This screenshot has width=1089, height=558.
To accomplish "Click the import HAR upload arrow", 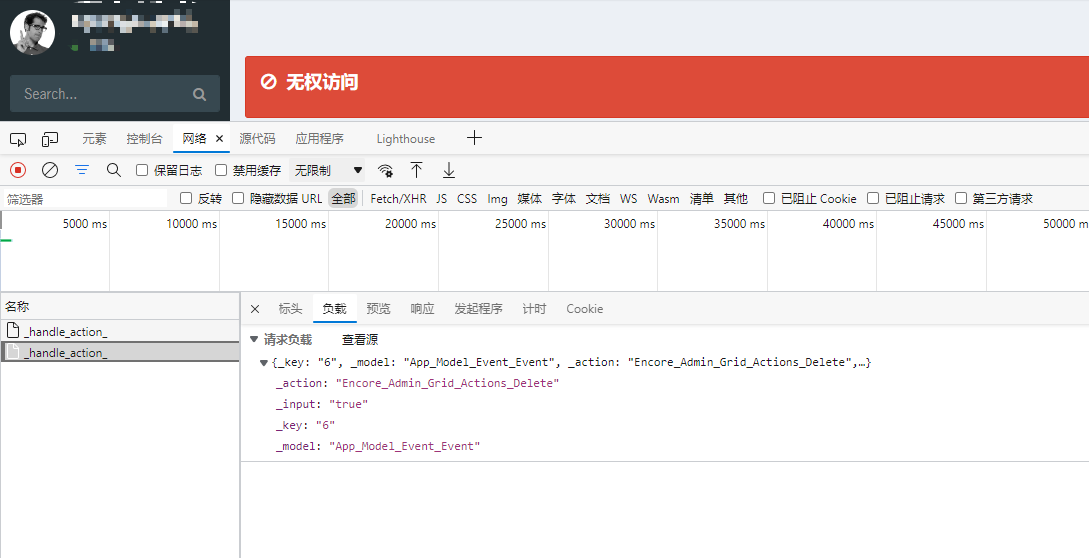I will 416,170.
